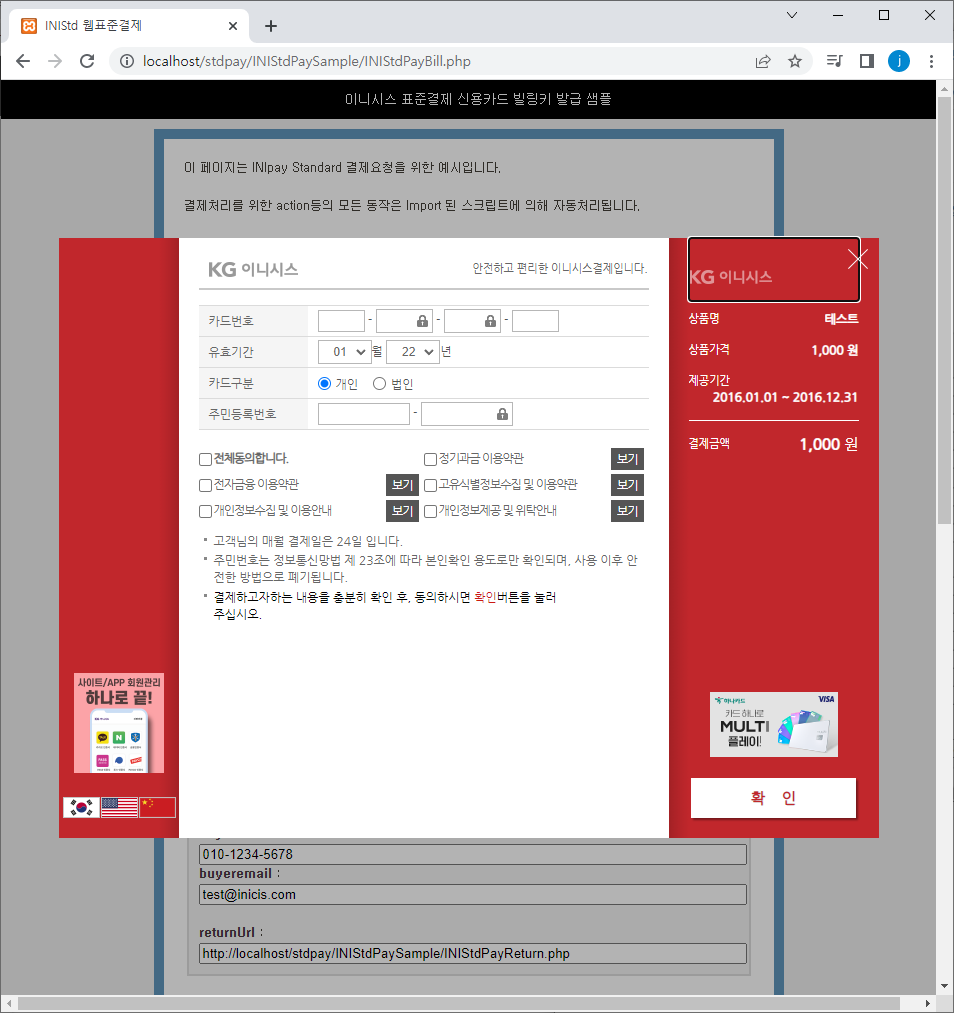Open the media control icon in toolbar
The width and height of the screenshot is (954, 1013).
835,61
